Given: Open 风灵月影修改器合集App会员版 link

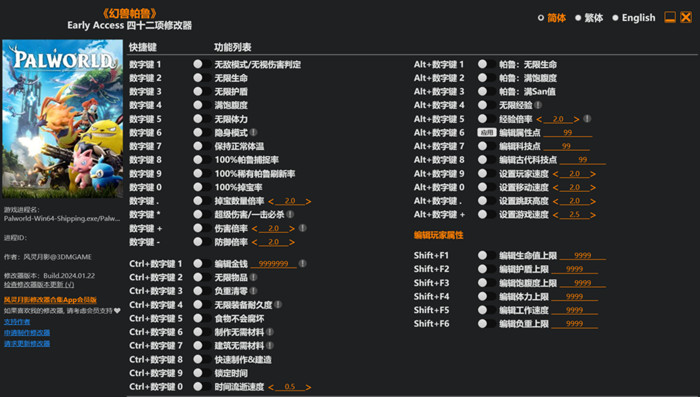Looking at the screenshot, I should [x=50, y=300].
